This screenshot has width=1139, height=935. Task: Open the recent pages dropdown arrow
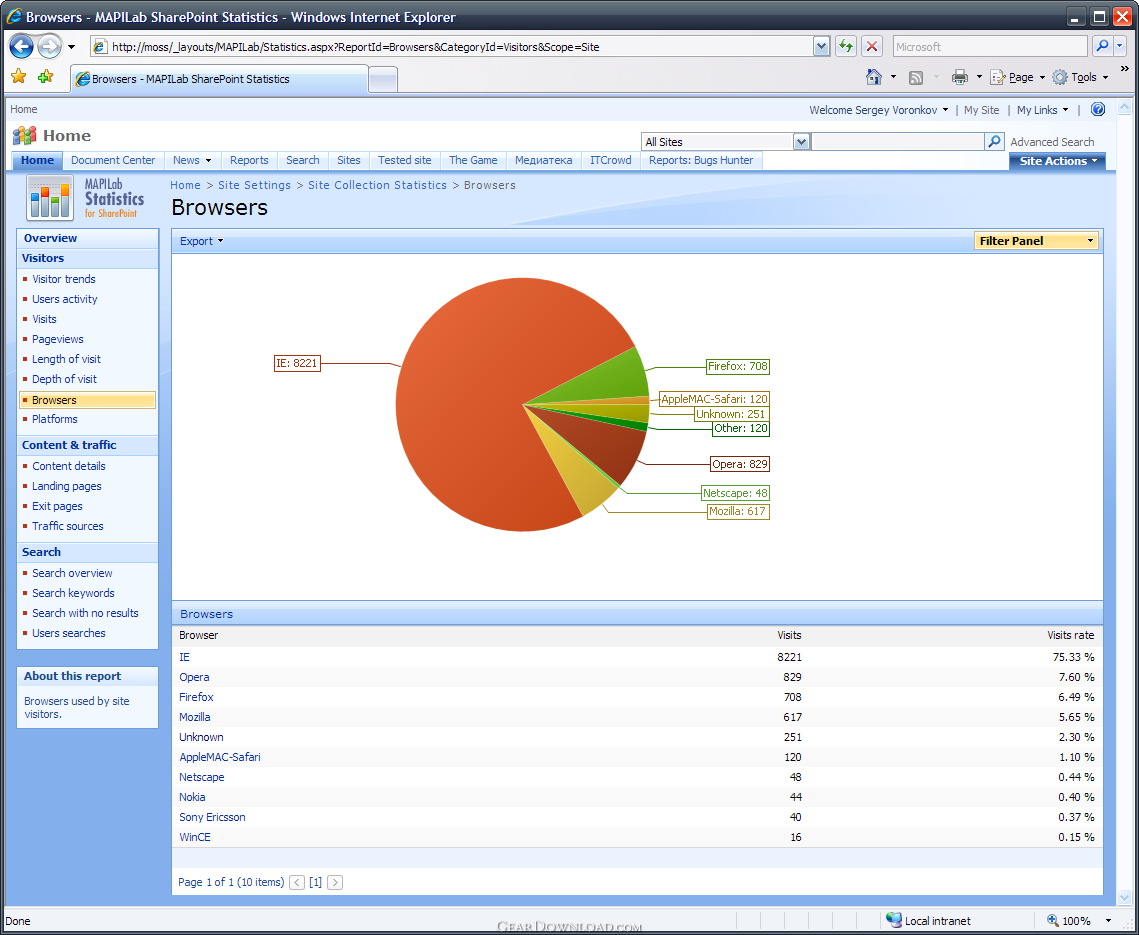tap(71, 47)
